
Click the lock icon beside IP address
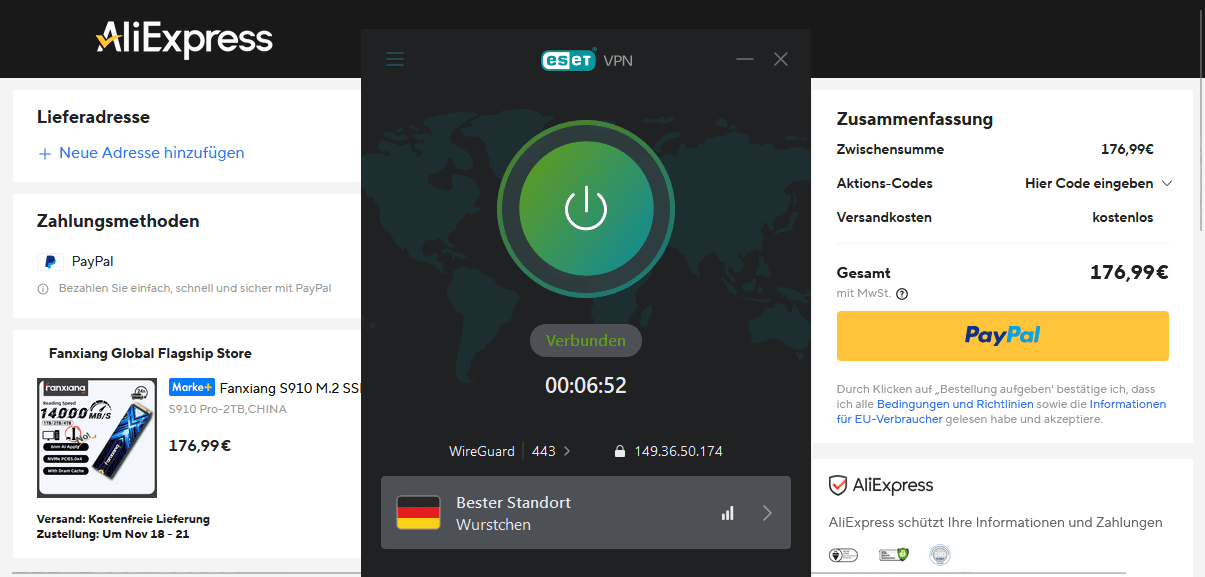click(x=620, y=451)
